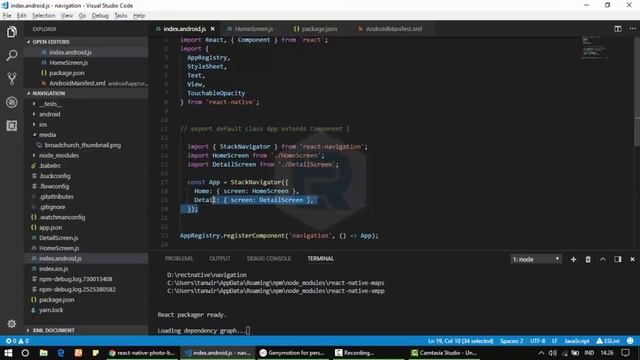
Task: Open the File menu
Action: (7, 16)
